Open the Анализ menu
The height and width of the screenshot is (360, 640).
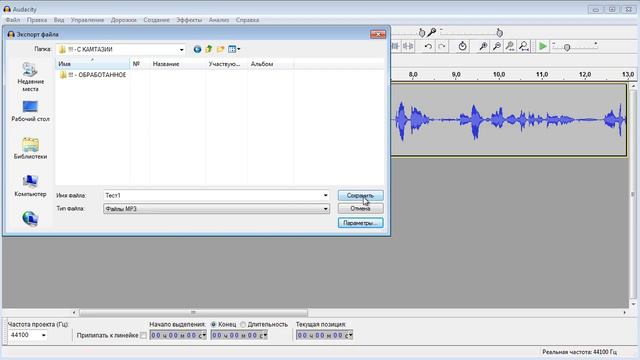coord(219,20)
